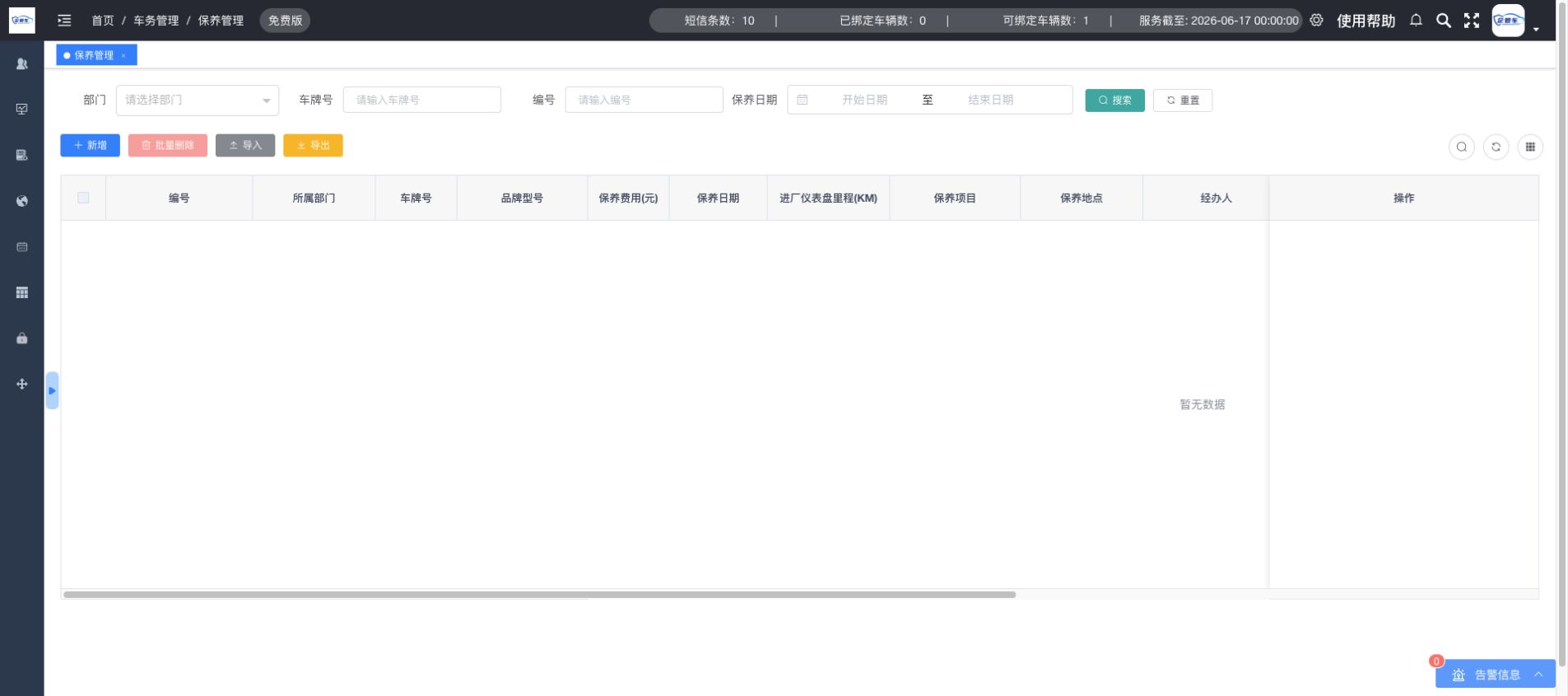1568x696 pixels.
Task: Focus the 车牌号 input field
Action: click(x=421, y=100)
